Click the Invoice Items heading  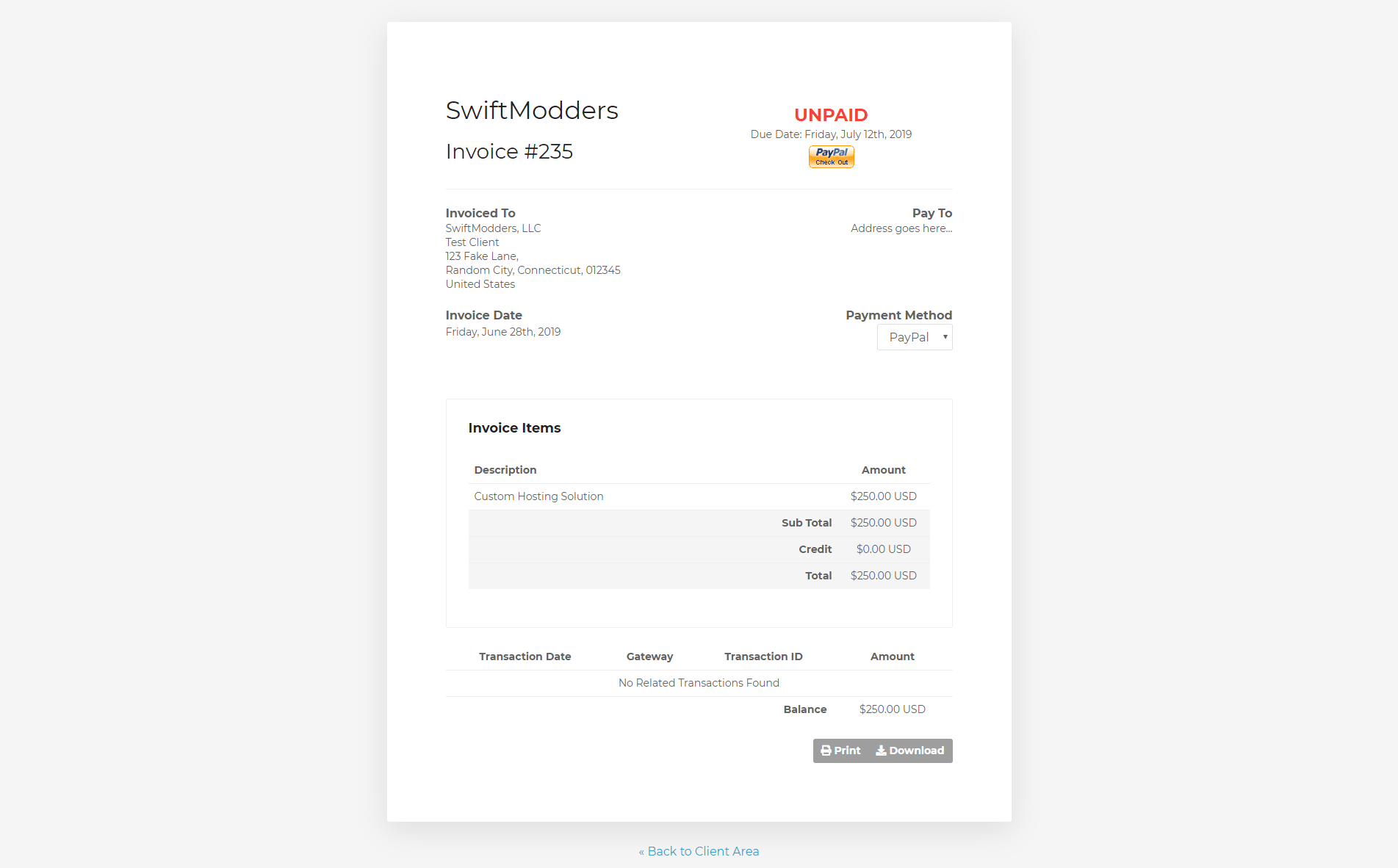pos(514,428)
